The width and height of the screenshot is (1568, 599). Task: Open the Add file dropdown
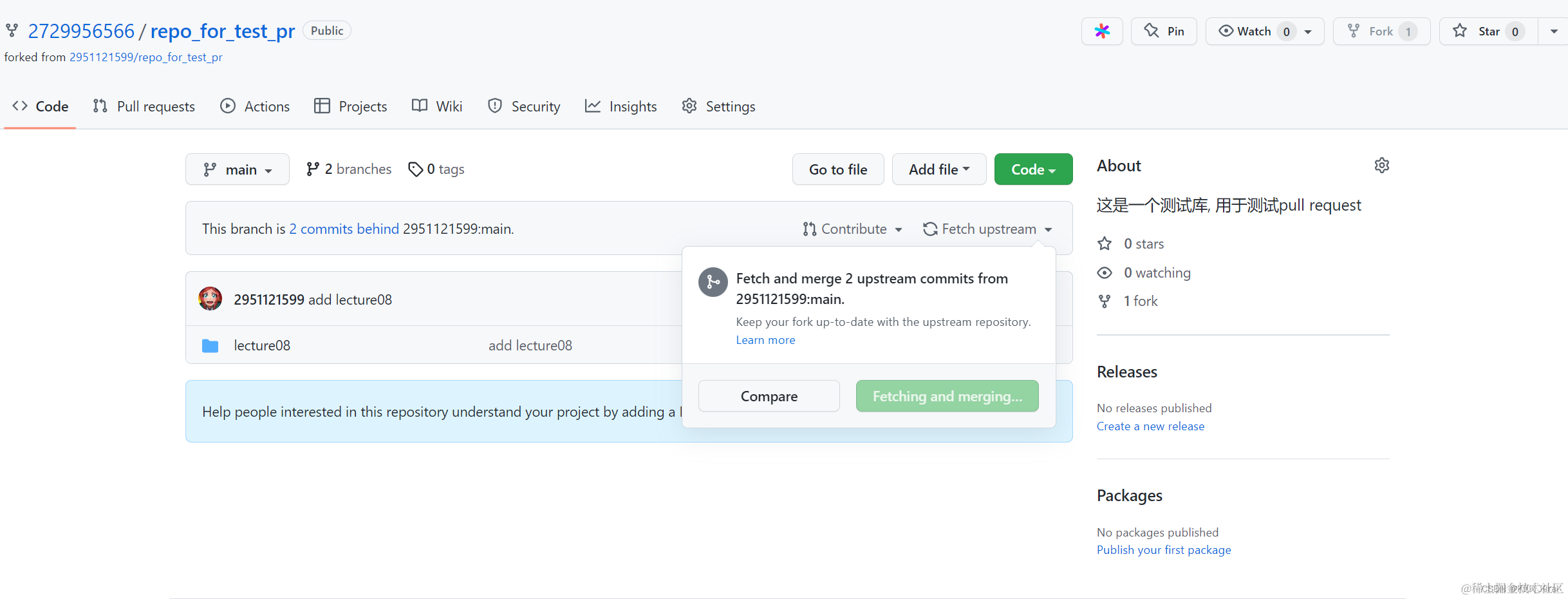click(x=939, y=169)
